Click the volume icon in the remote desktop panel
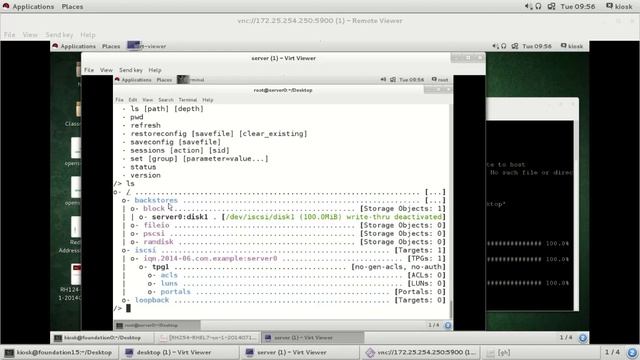This screenshot has height=360, width=640. [x=495, y=46]
